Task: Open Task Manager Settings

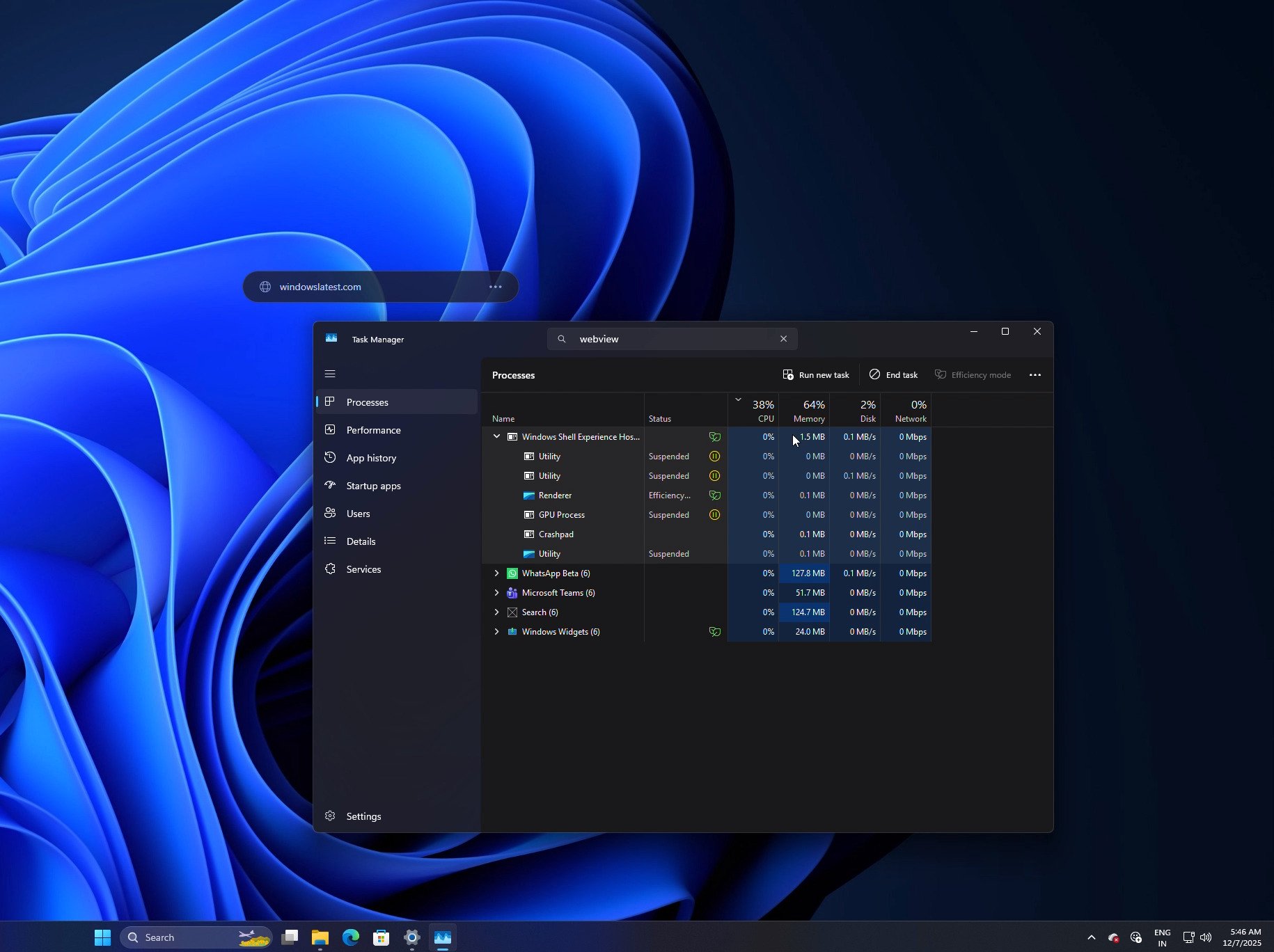Action: (363, 816)
